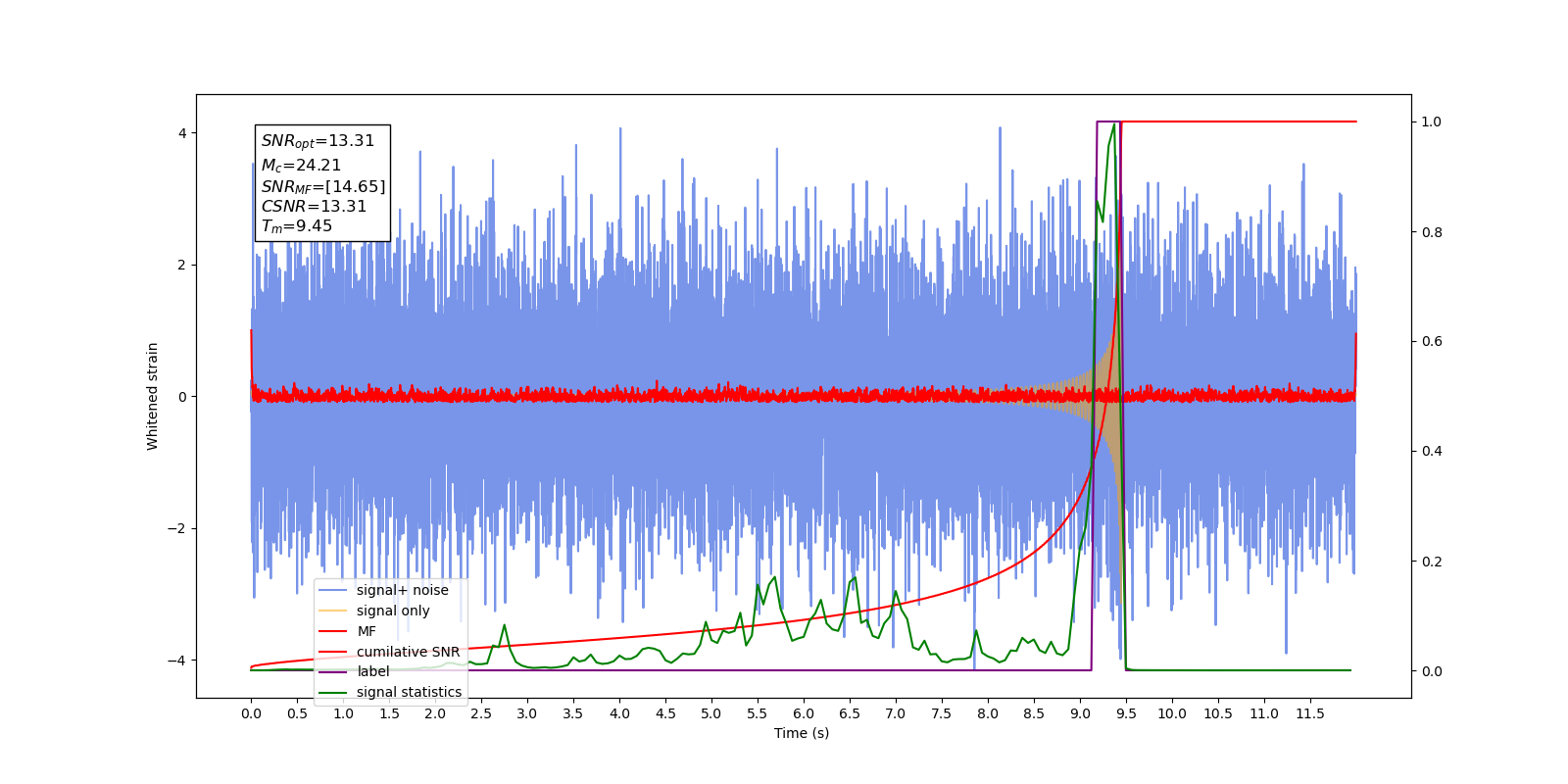
Task: Click the 0.0 tick on the time axis
Action: click(x=251, y=713)
